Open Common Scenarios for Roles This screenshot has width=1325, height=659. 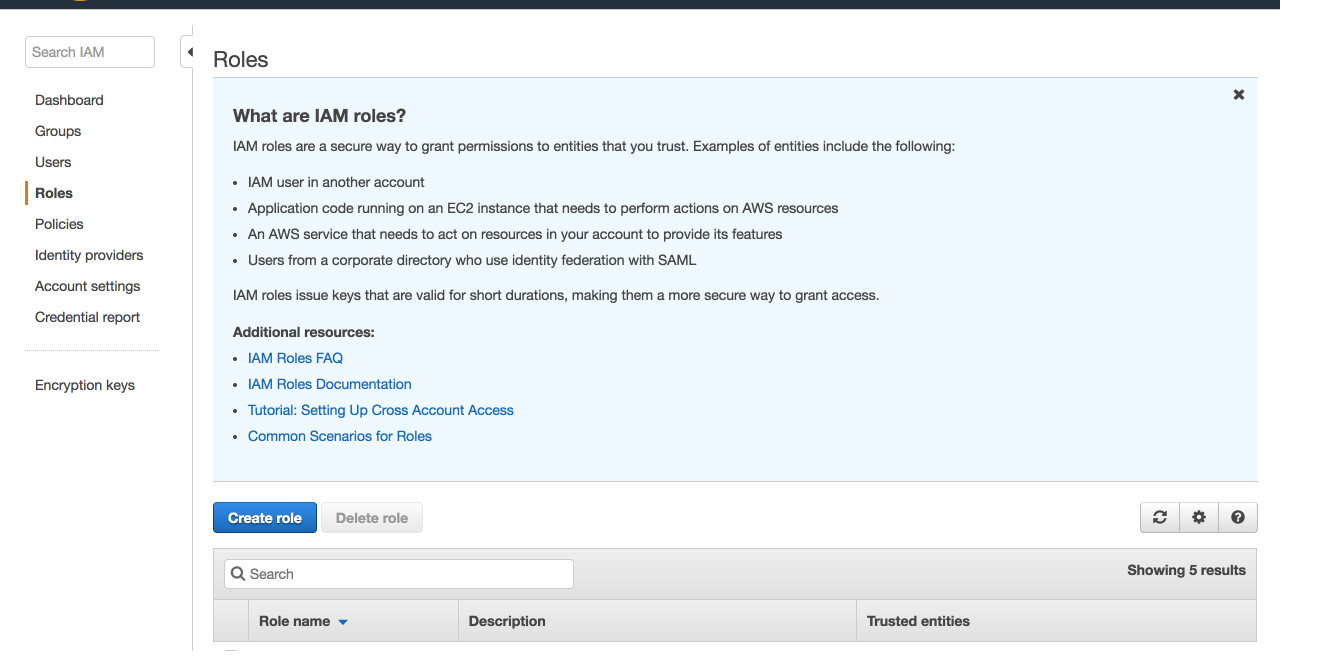(339, 435)
